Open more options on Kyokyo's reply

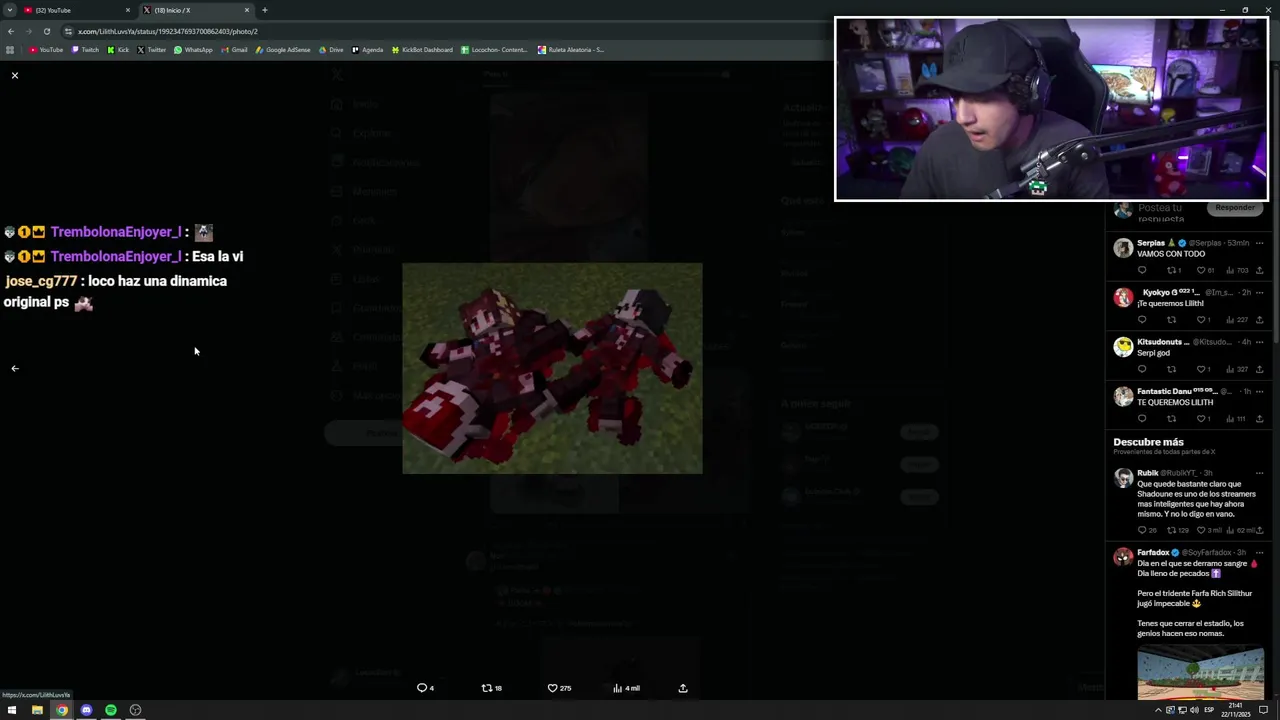pos(1259,293)
